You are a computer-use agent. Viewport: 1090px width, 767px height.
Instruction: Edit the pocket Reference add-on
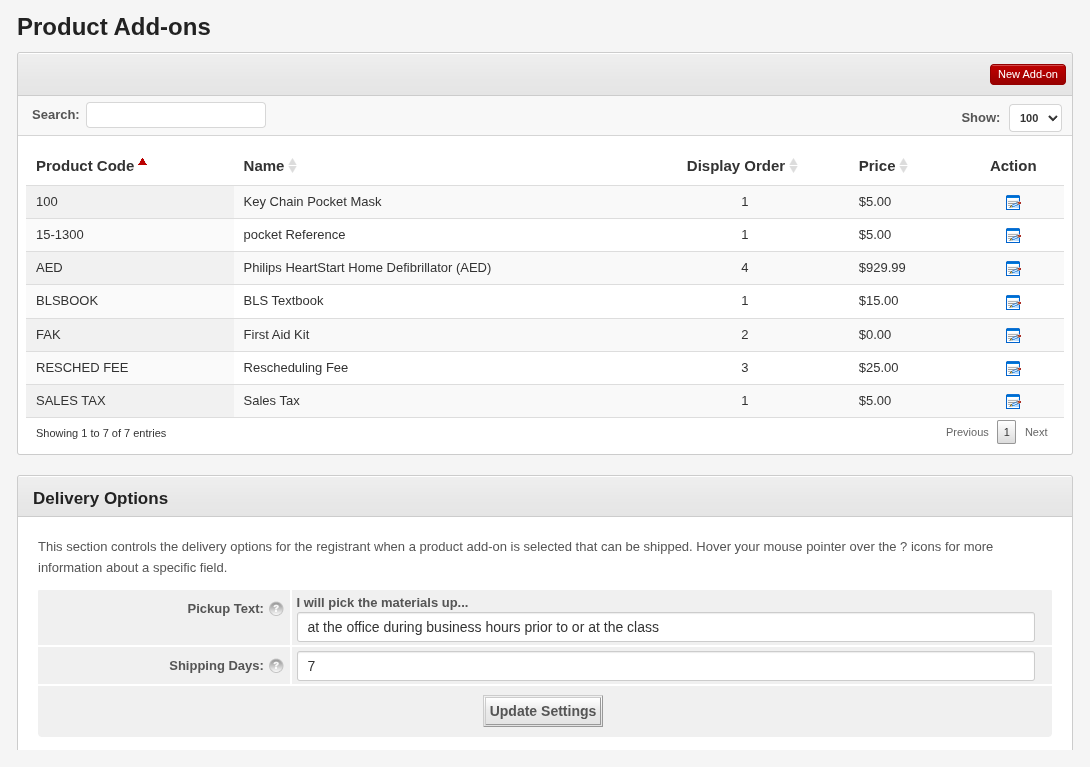click(x=1013, y=235)
